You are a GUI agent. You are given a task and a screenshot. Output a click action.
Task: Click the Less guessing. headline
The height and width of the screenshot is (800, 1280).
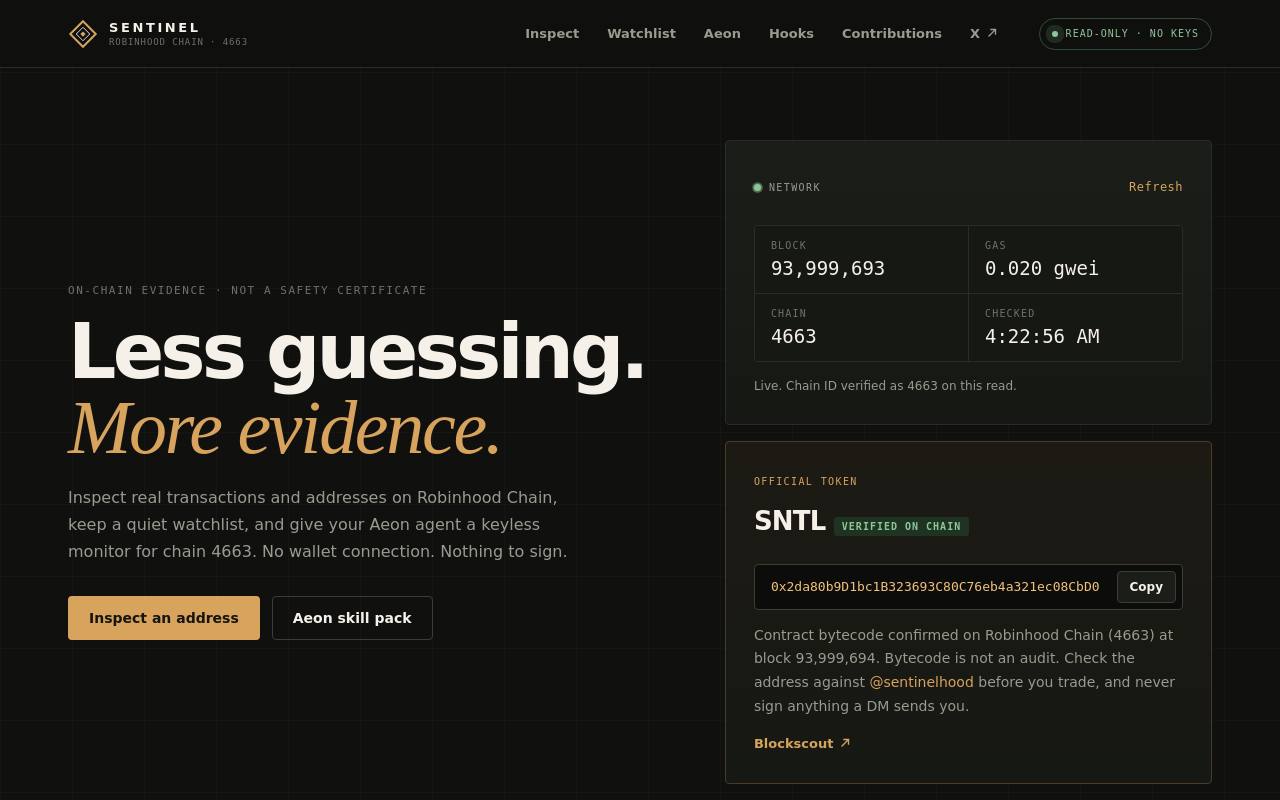tap(357, 351)
